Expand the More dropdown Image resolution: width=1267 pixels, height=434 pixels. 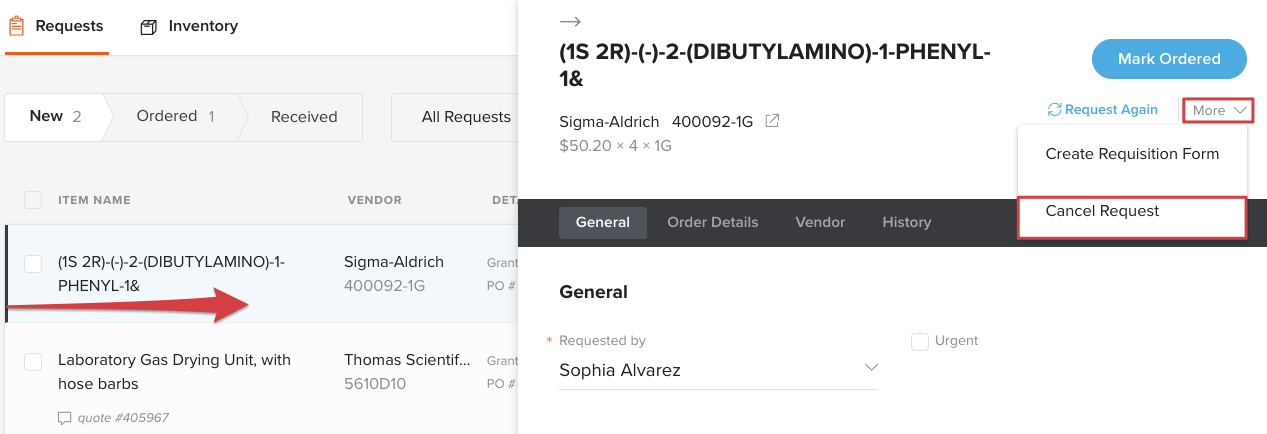(1219, 110)
